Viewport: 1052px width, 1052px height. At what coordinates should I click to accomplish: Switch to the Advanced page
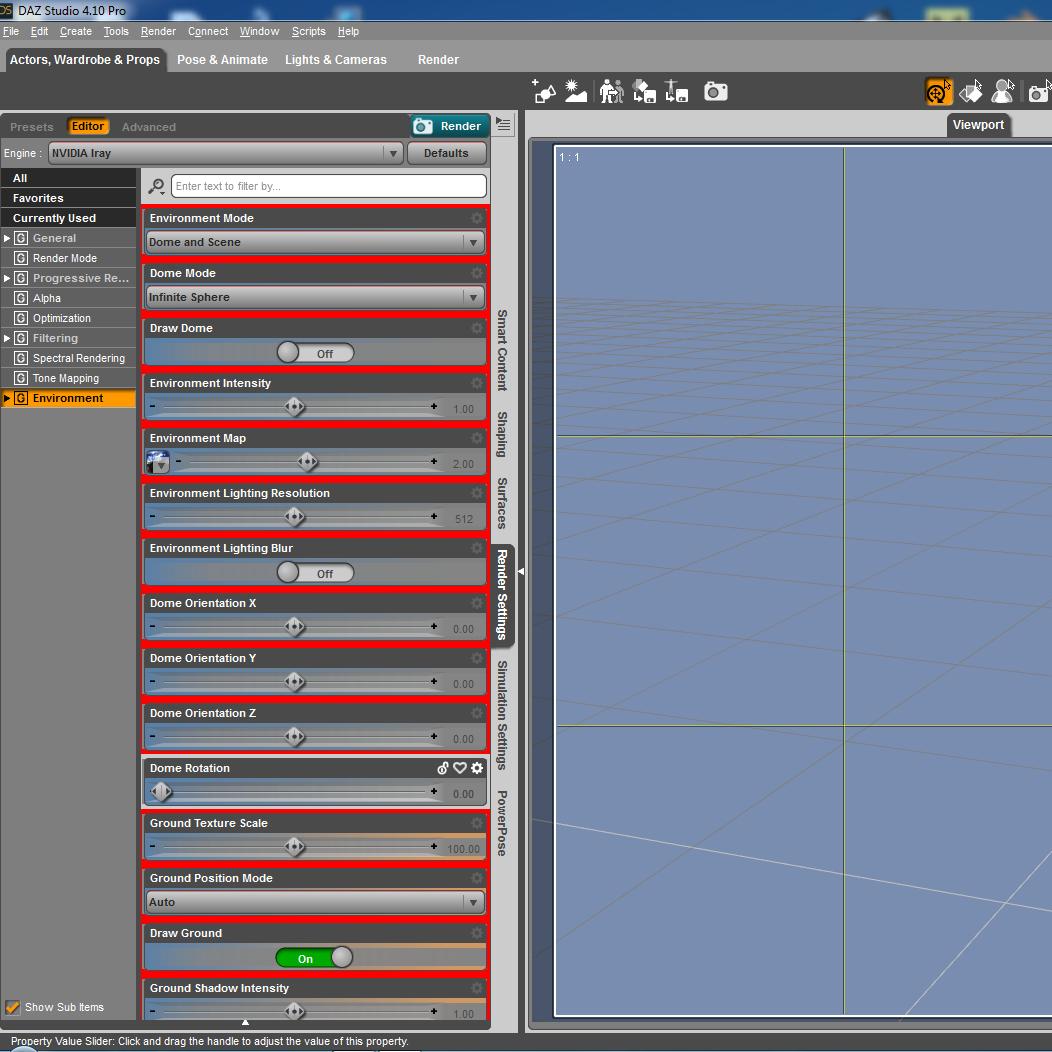click(x=149, y=127)
